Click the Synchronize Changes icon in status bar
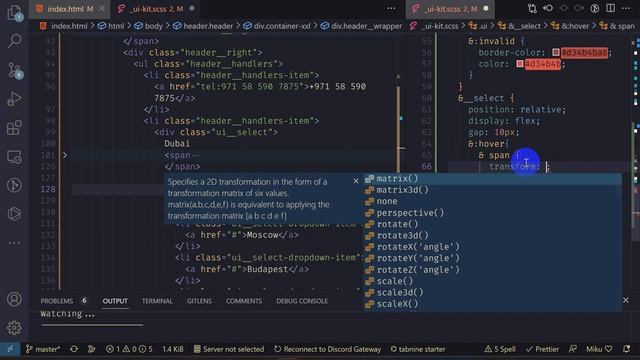This screenshot has width=640, height=360. point(74,349)
